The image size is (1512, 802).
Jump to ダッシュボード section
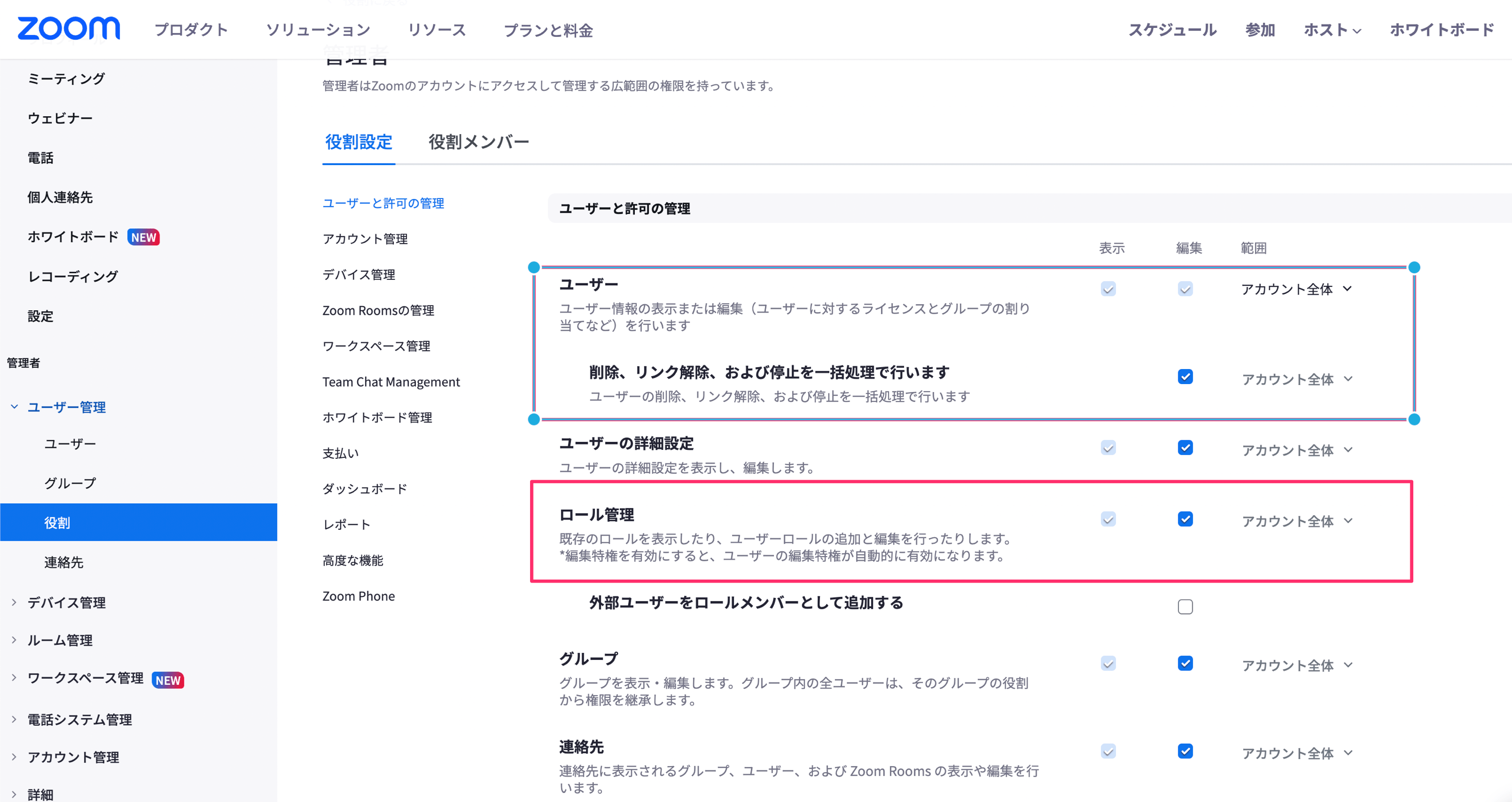pyautogui.click(x=365, y=489)
